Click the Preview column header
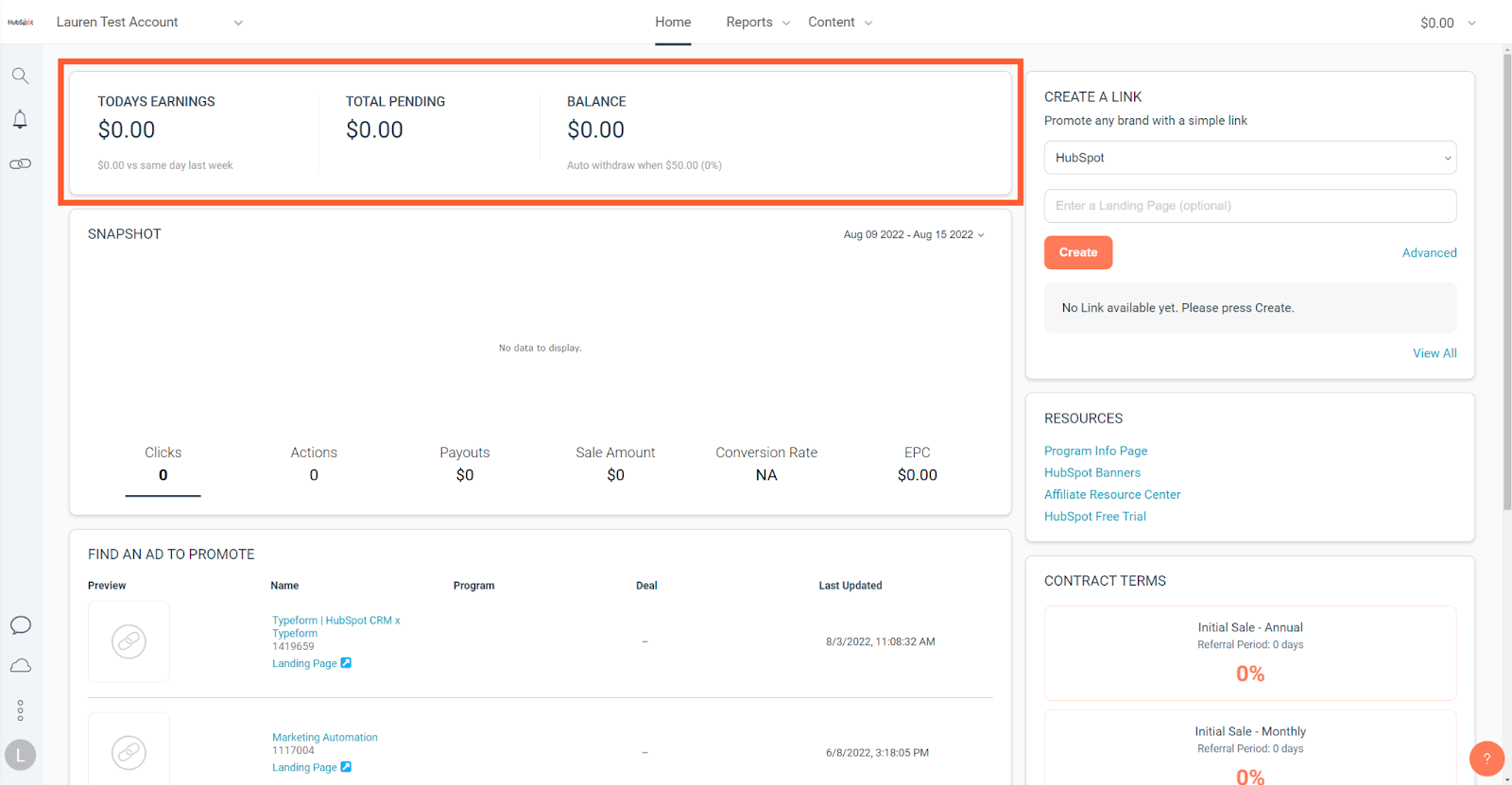The width and height of the screenshot is (1512, 785). [x=107, y=586]
